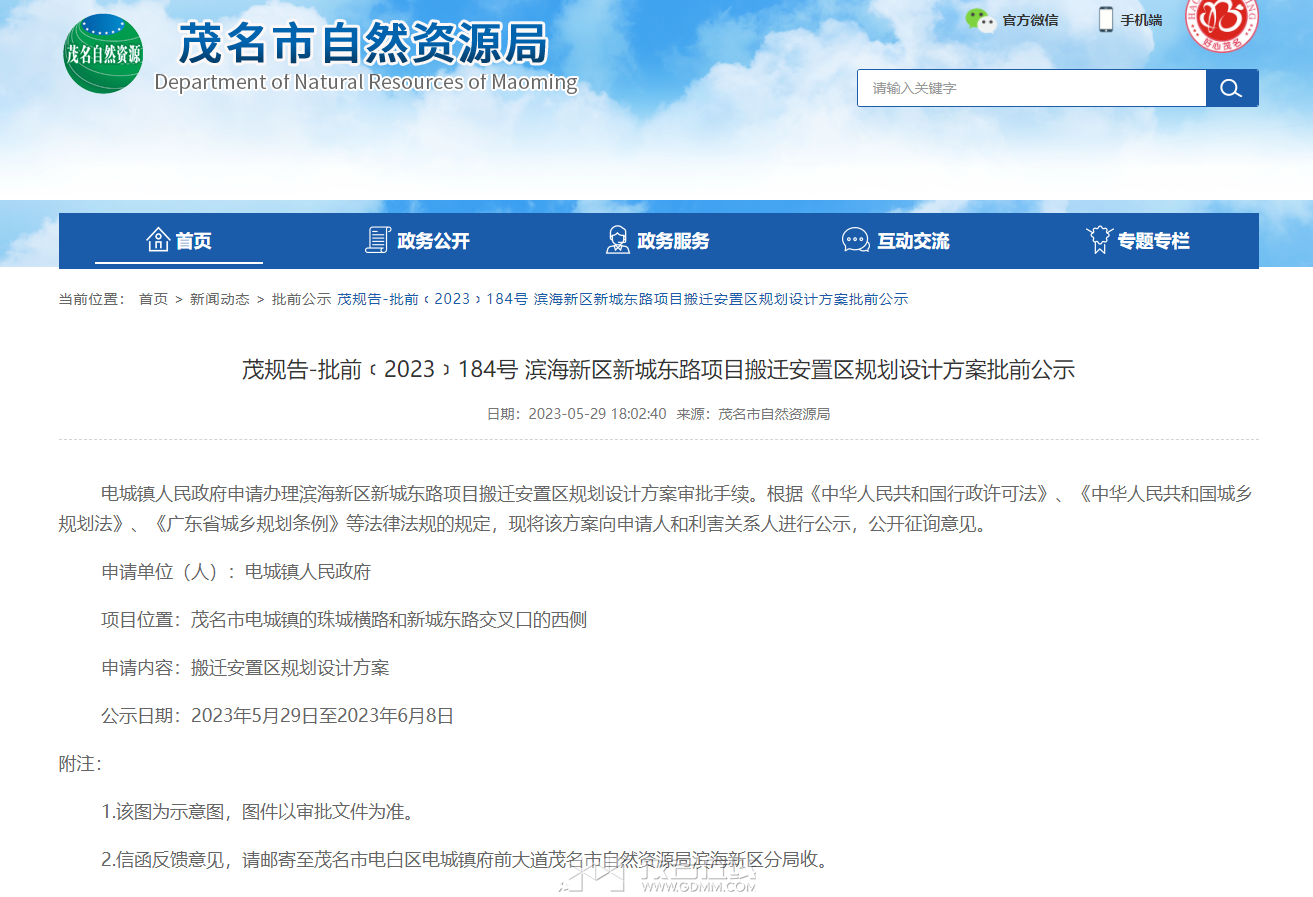
Task: Focus the keyword search input field
Action: point(1032,88)
